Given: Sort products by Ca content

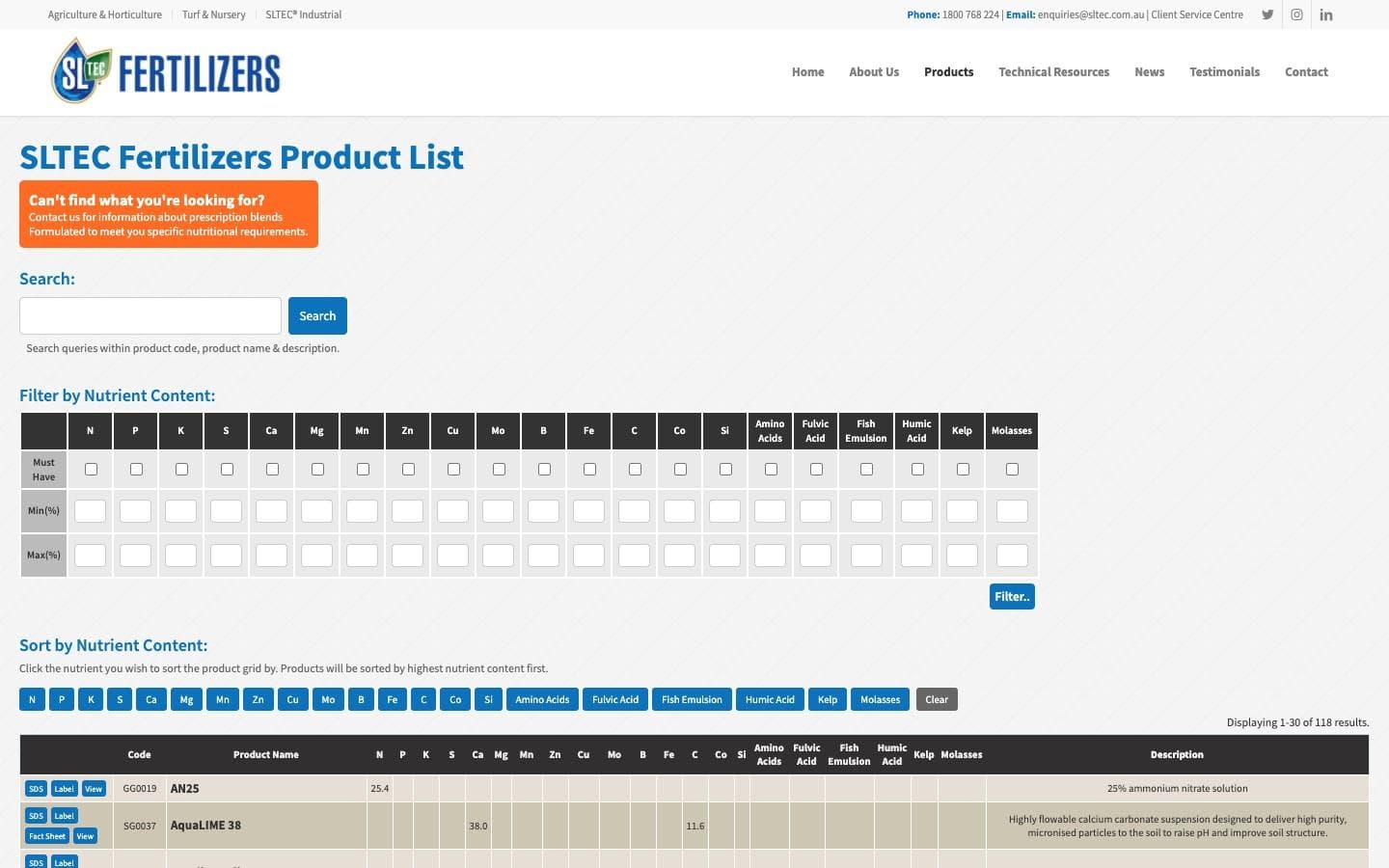Looking at the screenshot, I should pos(151,699).
